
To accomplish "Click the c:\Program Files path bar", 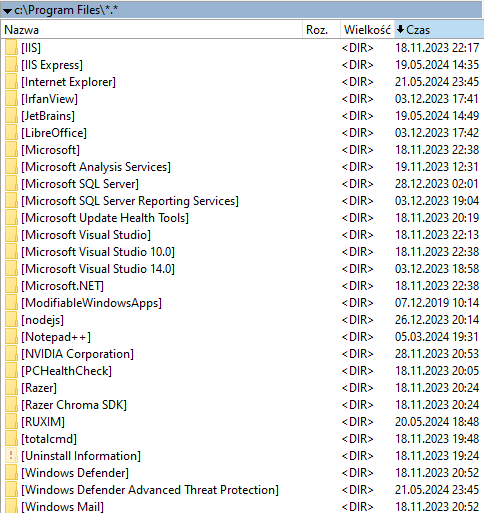I will [242, 10].
